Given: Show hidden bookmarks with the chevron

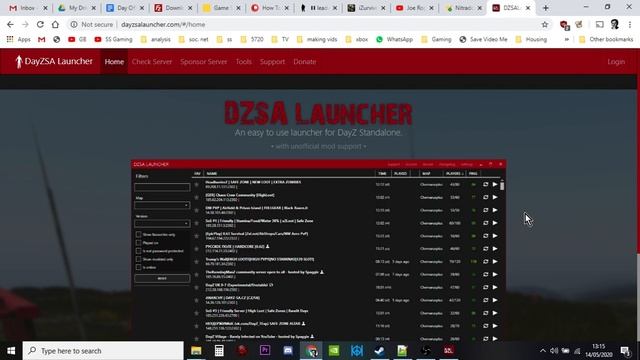Looking at the screenshot, I should pos(567,40).
